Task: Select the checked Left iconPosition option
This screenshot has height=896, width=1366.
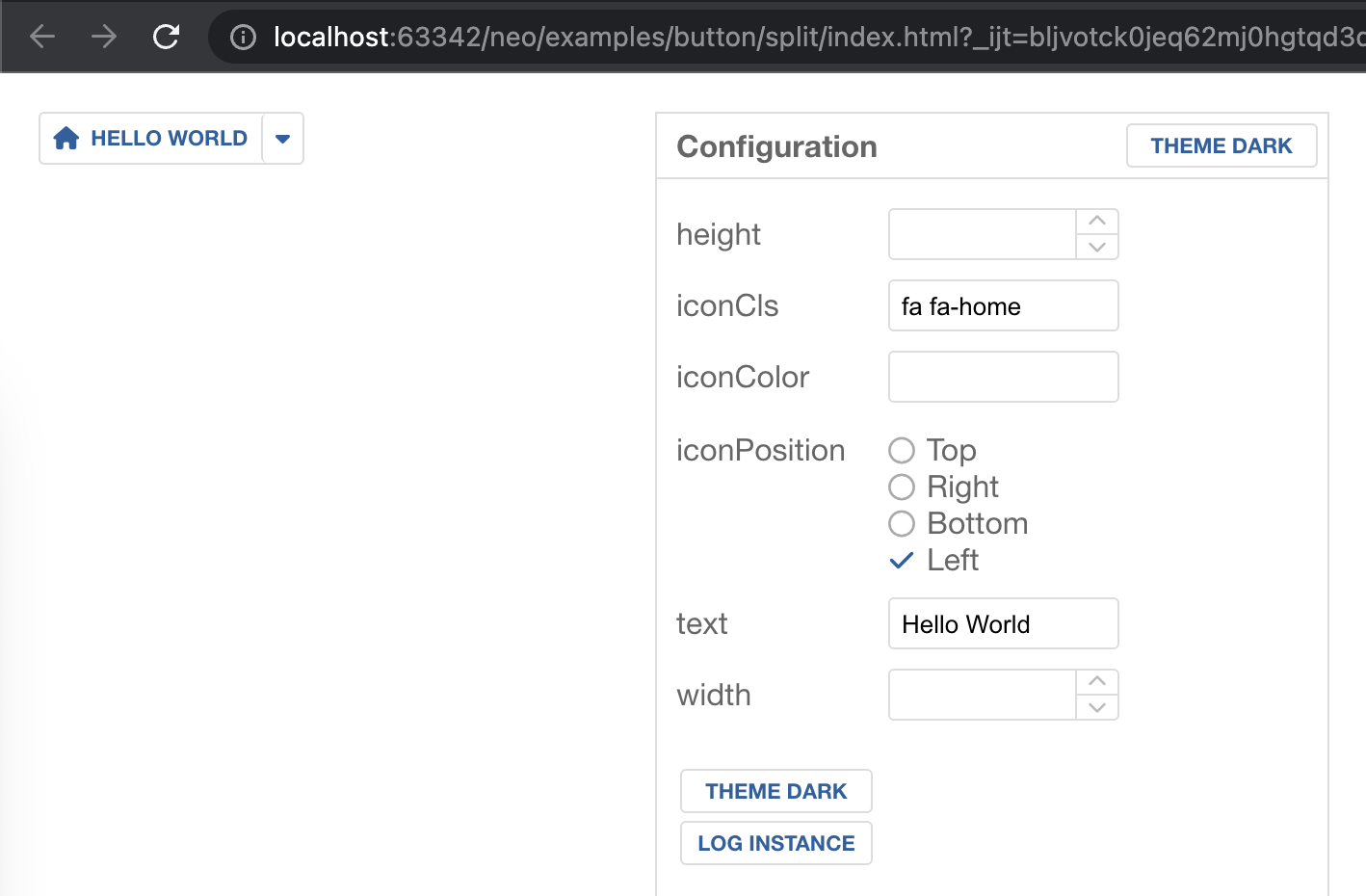Action: coord(902,560)
